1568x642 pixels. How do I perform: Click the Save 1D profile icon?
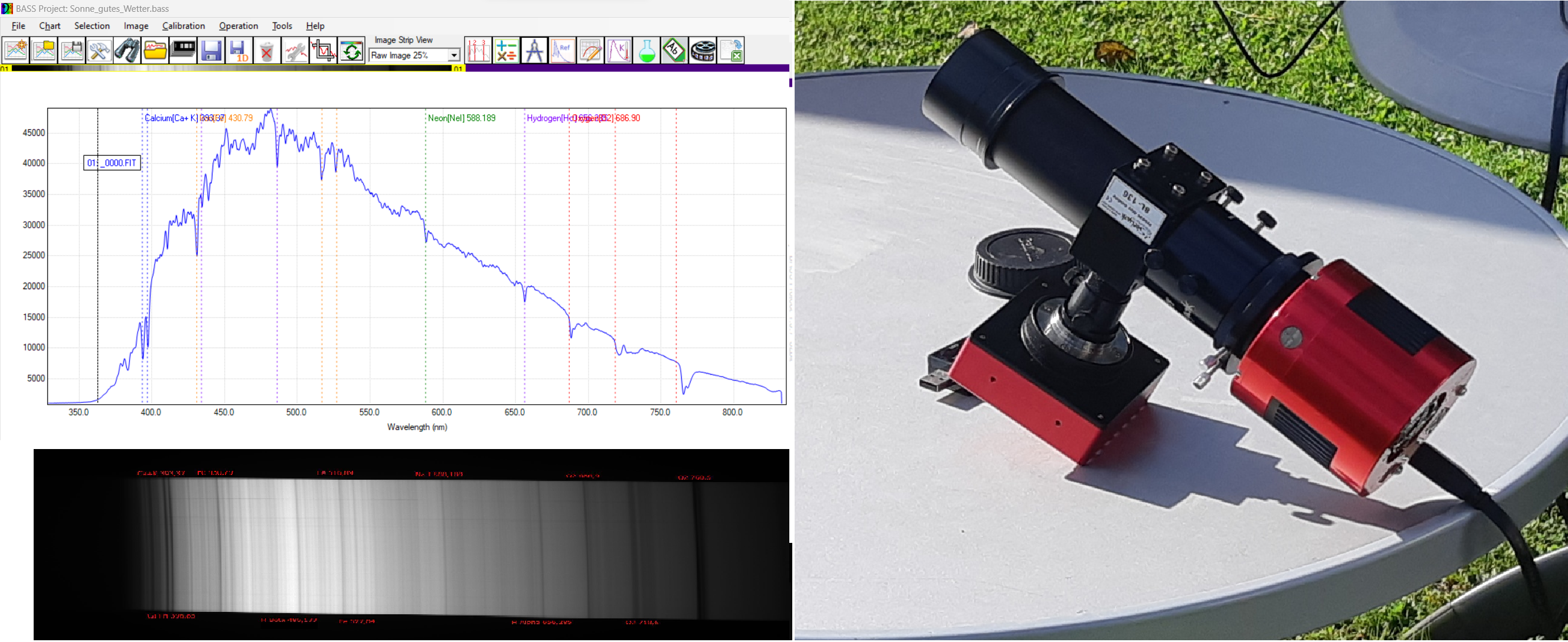[x=239, y=51]
